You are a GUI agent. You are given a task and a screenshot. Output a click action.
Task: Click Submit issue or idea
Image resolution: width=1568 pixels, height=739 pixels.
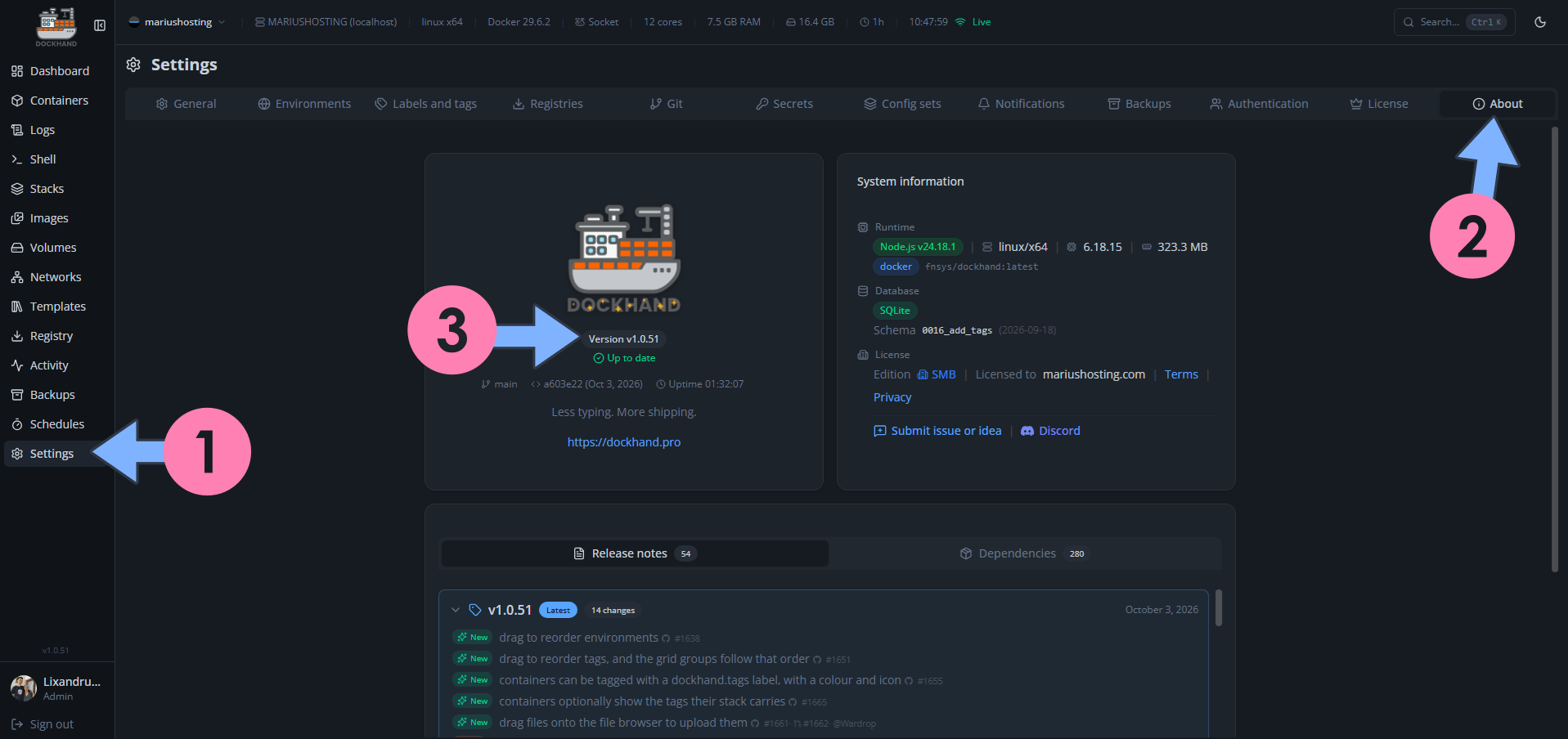point(937,431)
